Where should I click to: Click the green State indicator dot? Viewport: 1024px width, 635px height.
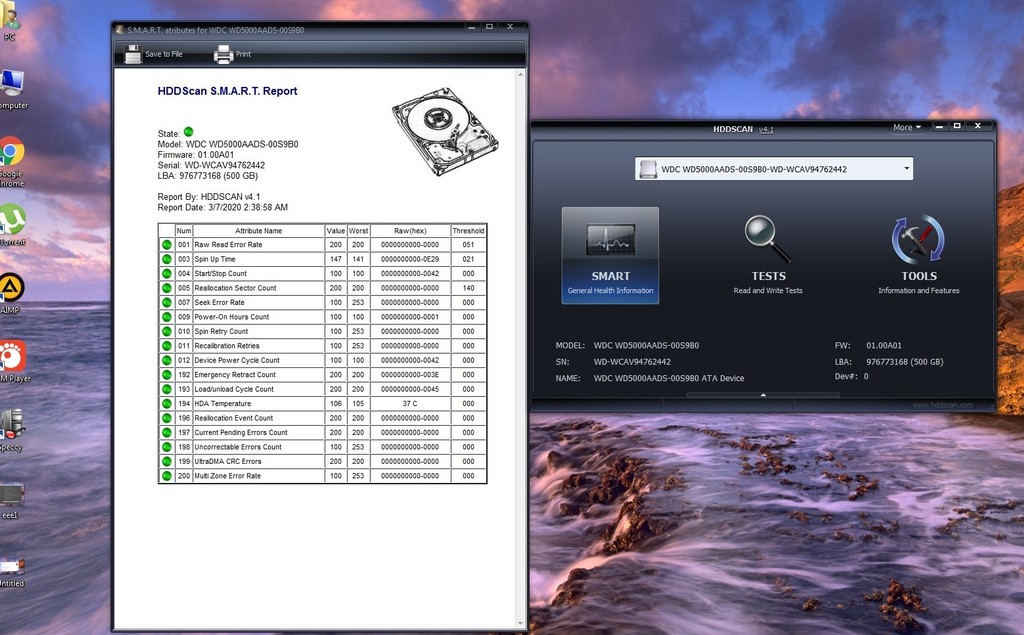point(189,132)
